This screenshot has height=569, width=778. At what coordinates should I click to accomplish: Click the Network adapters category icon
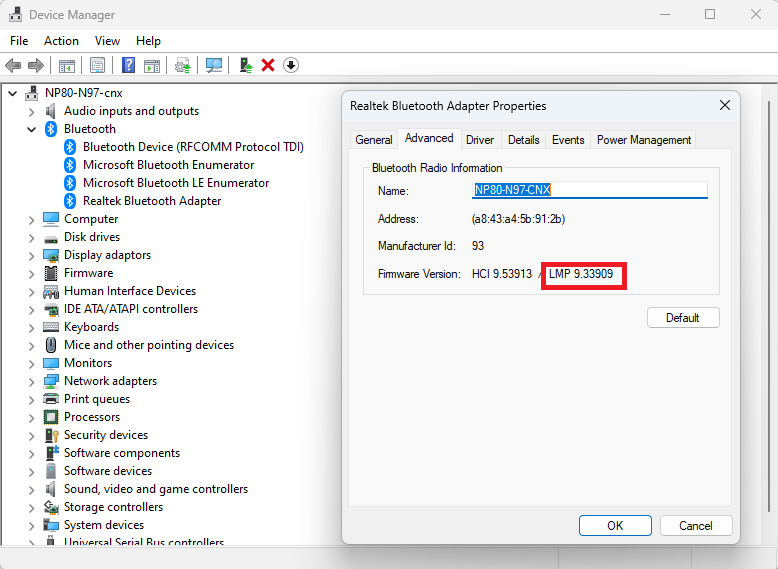click(x=51, y=381)
